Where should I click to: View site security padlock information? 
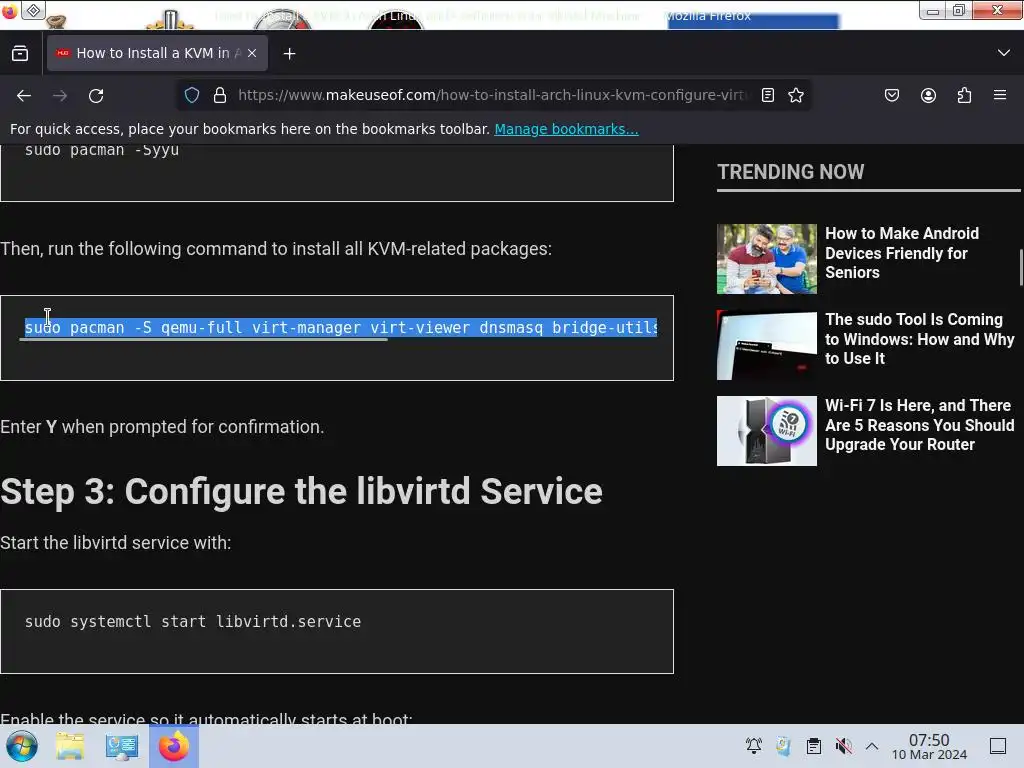[x=220, y=95]
